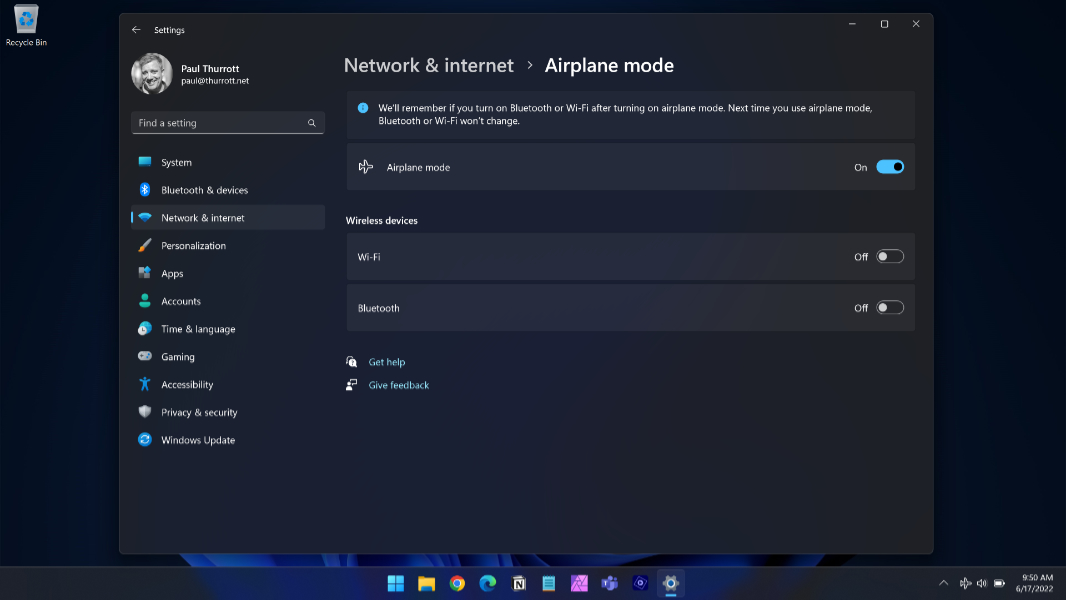Launch Google Chrome from the taskbar
The height and width of the screenshot is (600, 1066).
point(457,583)
